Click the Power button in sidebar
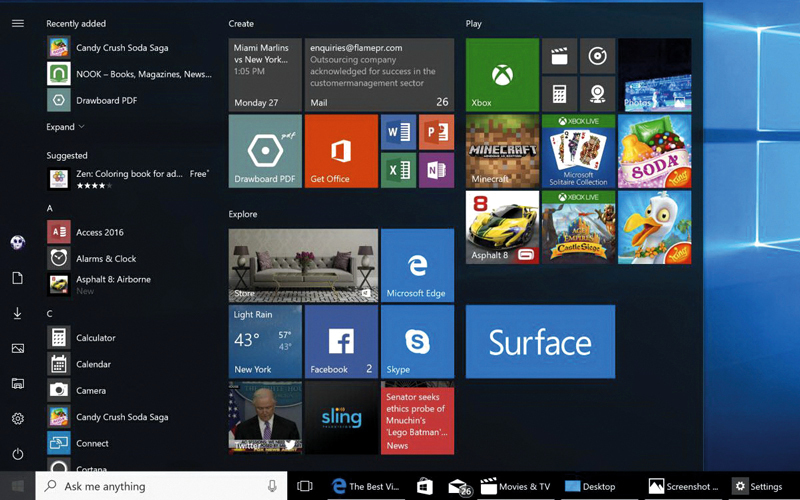 tap(17, 454)
